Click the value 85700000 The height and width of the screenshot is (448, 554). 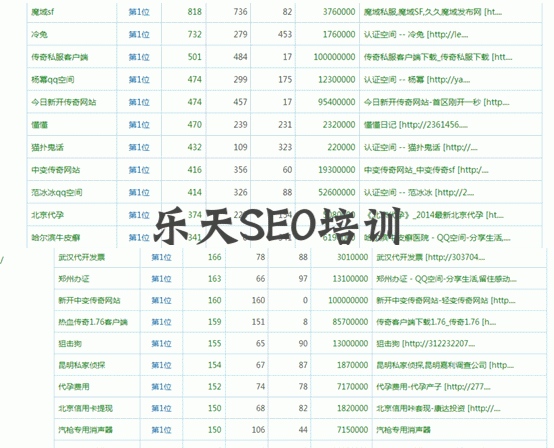pos(350,322)
